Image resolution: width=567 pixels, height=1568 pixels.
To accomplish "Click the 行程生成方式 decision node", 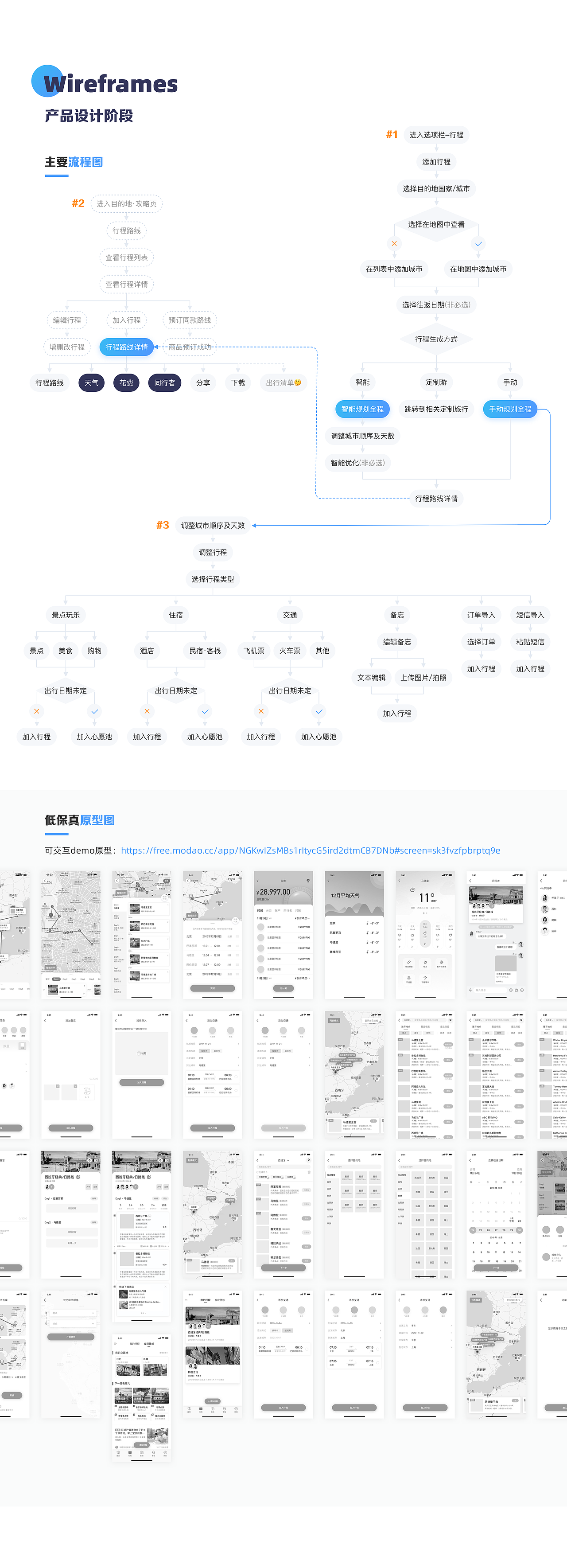I will click(x=436, y=339).
